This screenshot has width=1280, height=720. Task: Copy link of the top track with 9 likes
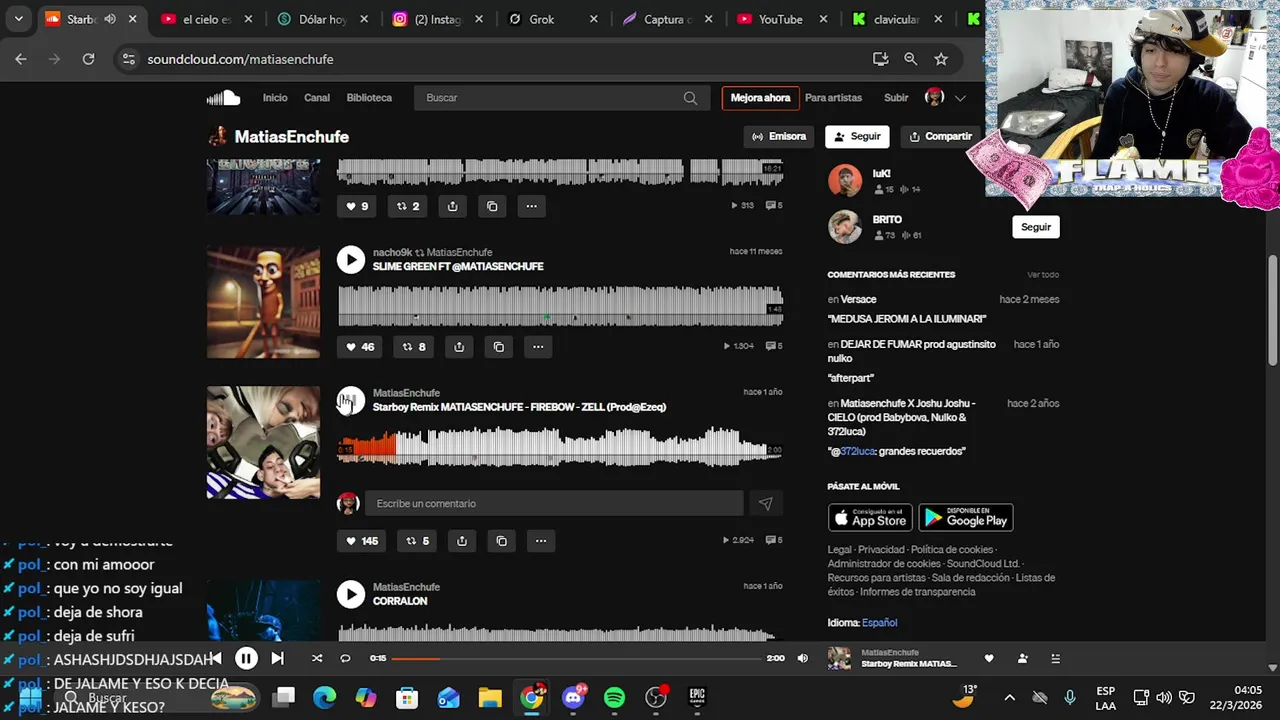[x=492, y=206]
